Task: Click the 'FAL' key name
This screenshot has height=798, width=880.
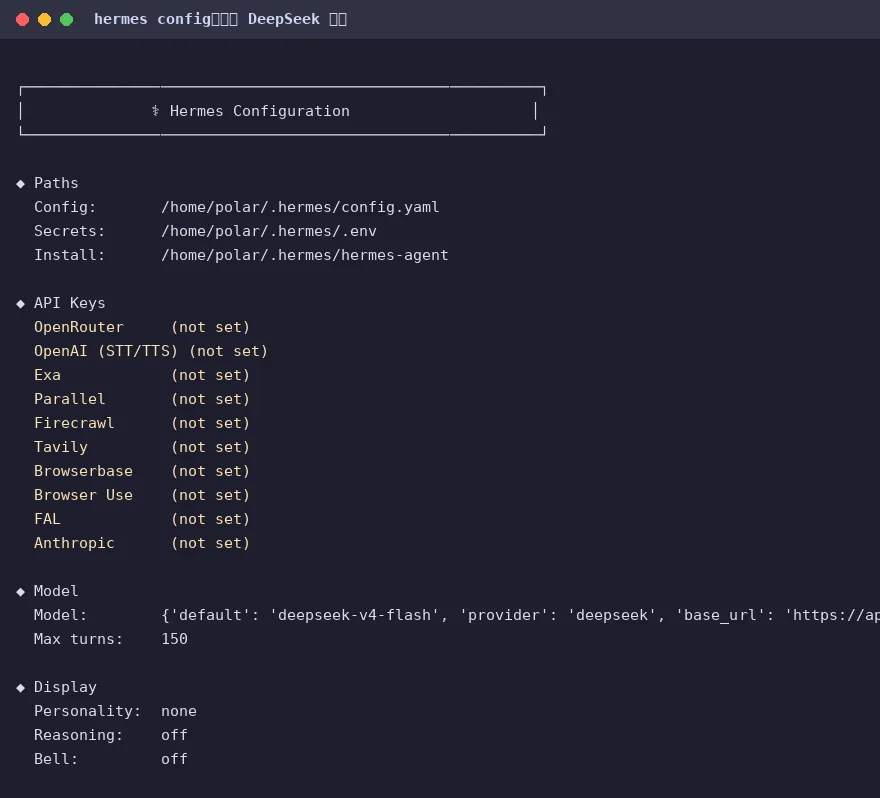Action: [x=47, y=519]
